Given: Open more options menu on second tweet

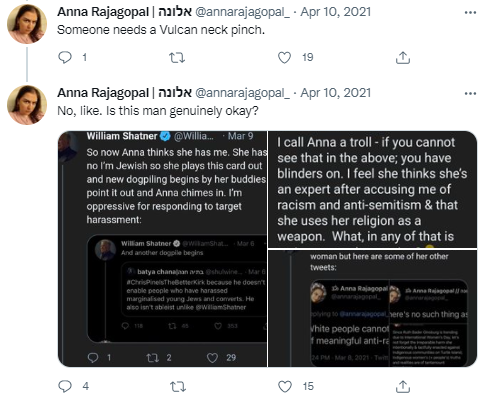Looking at the screenshot, I should click(470, 94).
